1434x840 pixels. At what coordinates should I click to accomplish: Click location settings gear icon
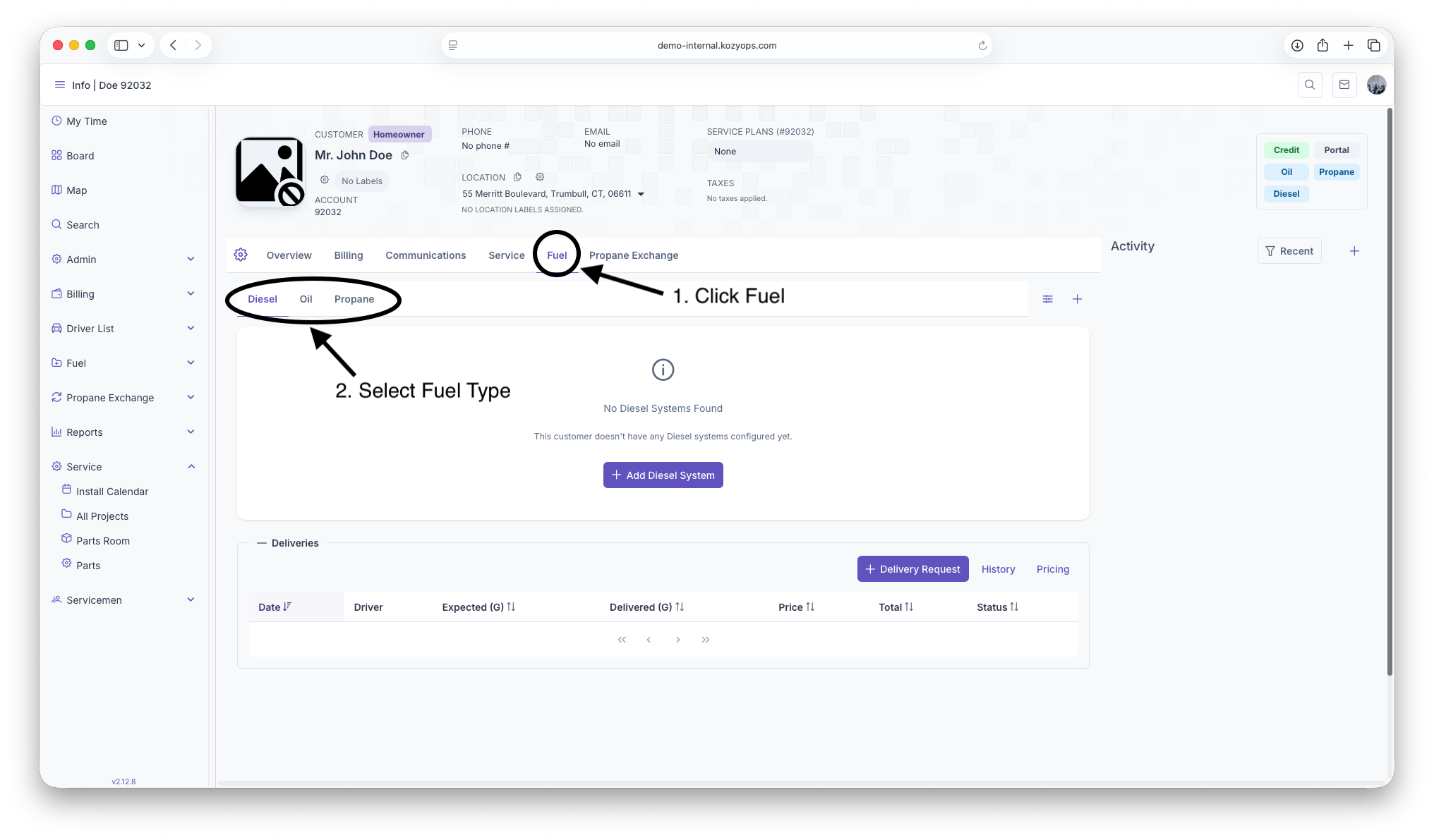click(540, 177)
